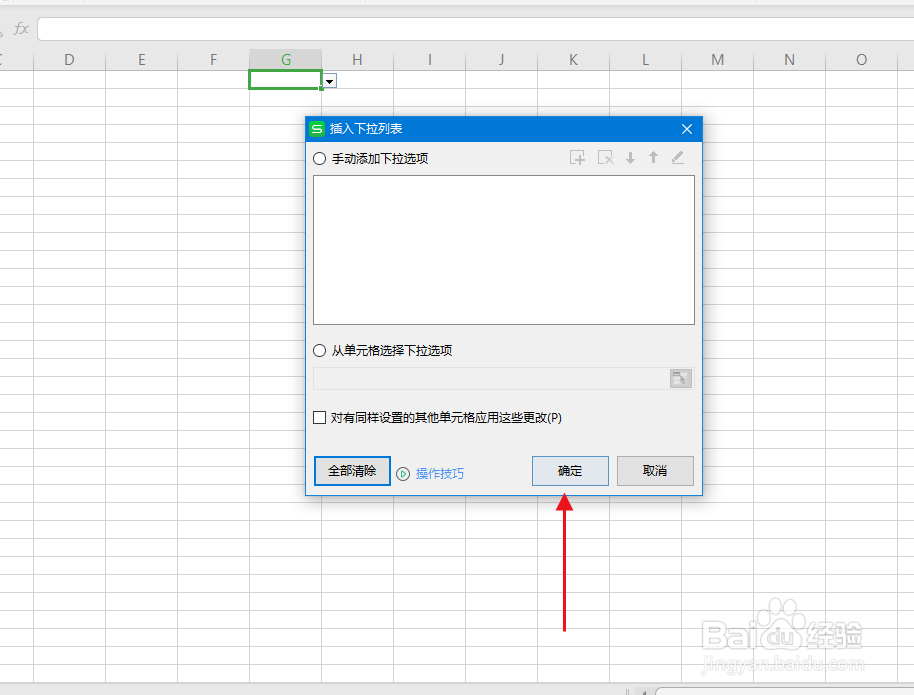Click the cell range input field
The width and height of the screenshot is (914, 695).
click(491, 378)
